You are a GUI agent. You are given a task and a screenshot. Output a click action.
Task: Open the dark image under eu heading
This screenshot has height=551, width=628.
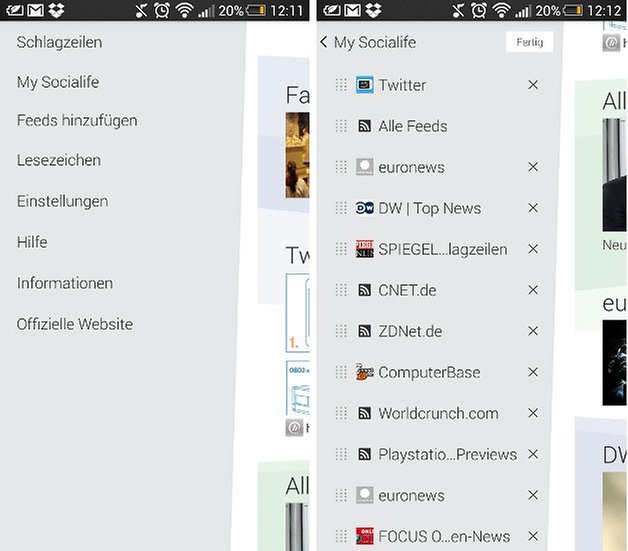pos(614,363)
